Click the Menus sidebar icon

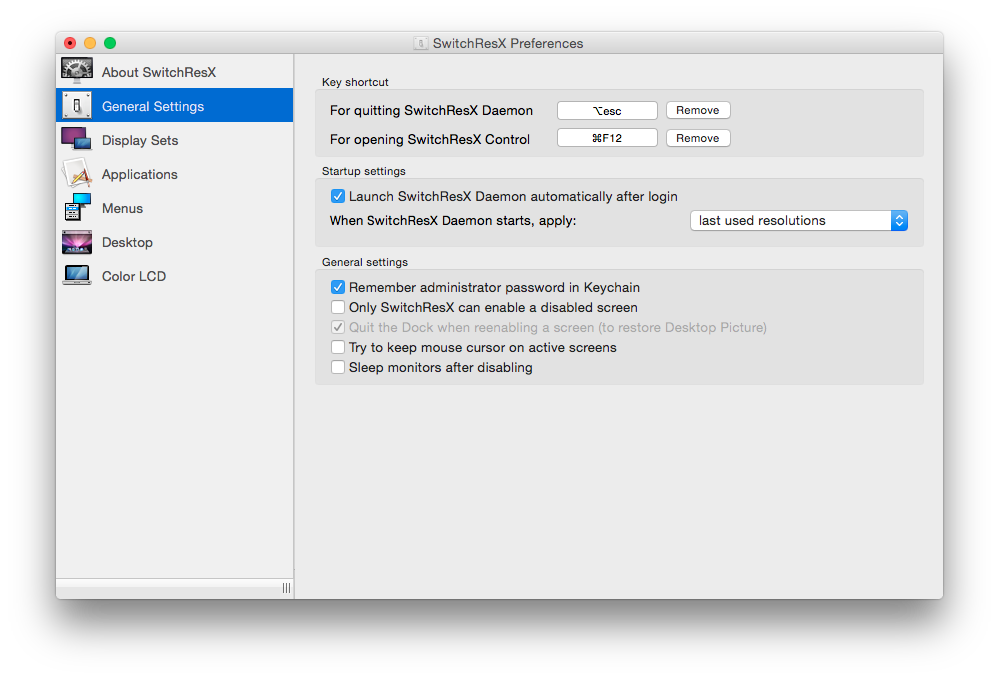77,208
